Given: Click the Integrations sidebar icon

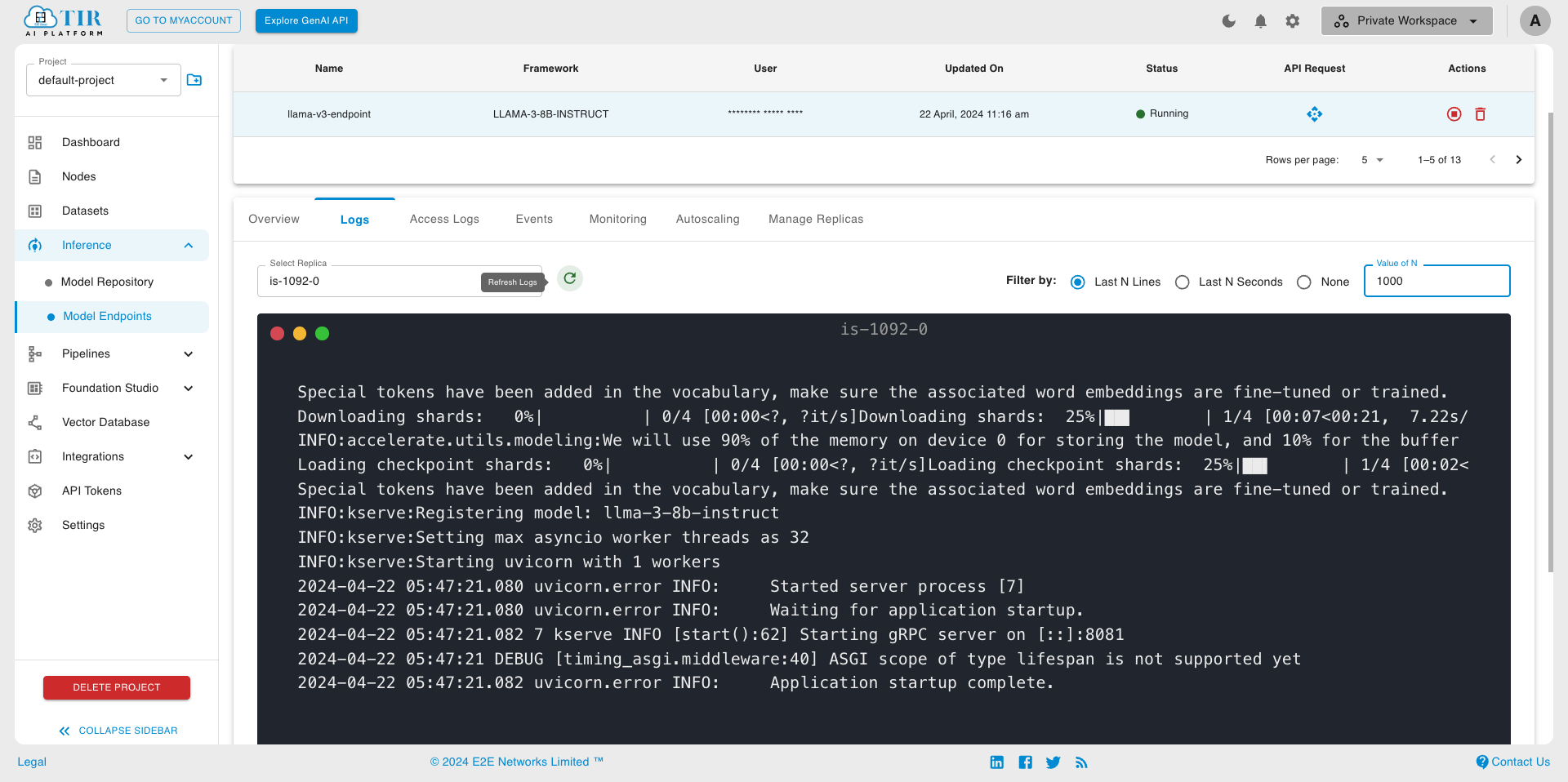Looking at the screenshot, I should click(35, 456).
